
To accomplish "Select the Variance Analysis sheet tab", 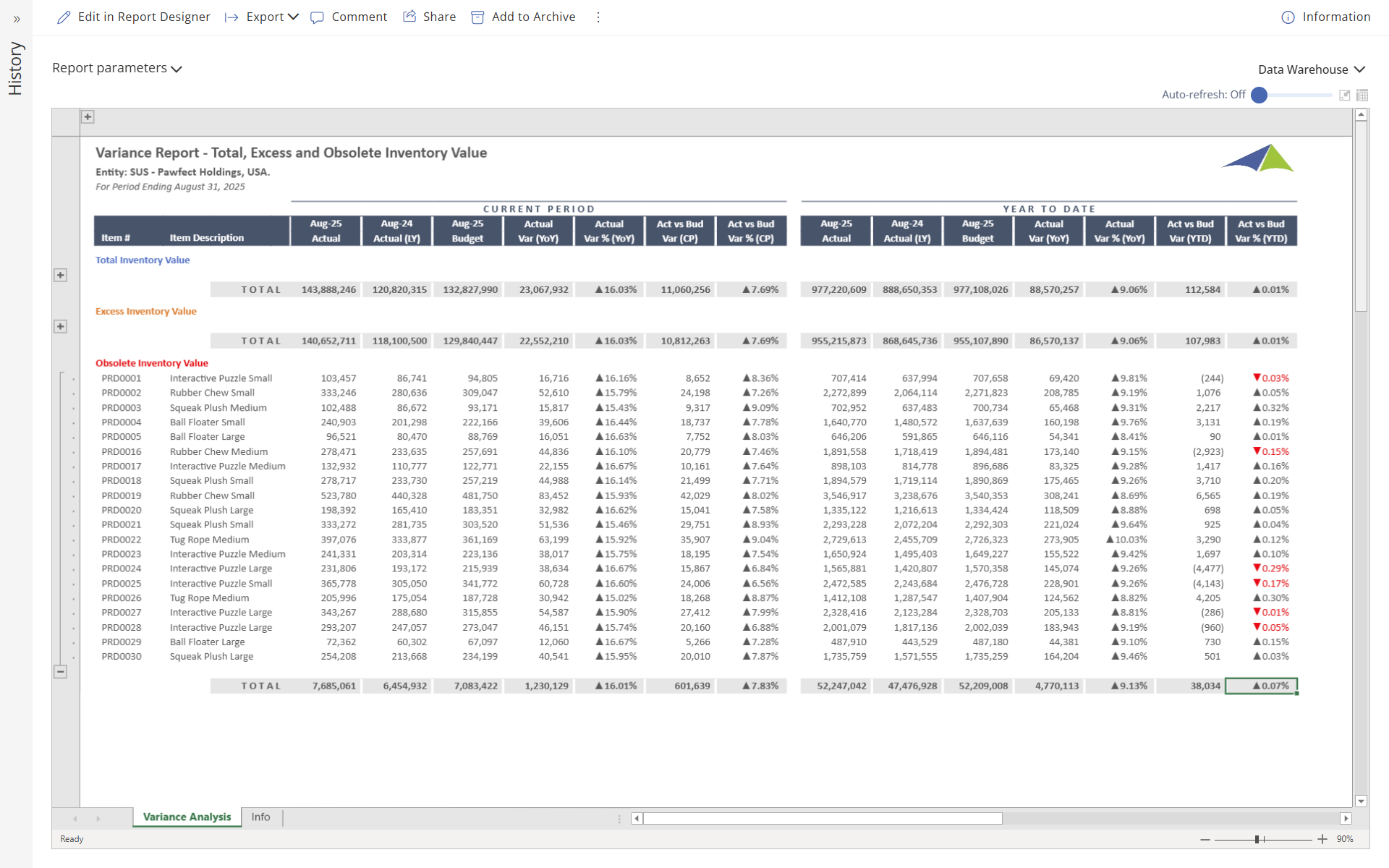I will coord(187,817).
